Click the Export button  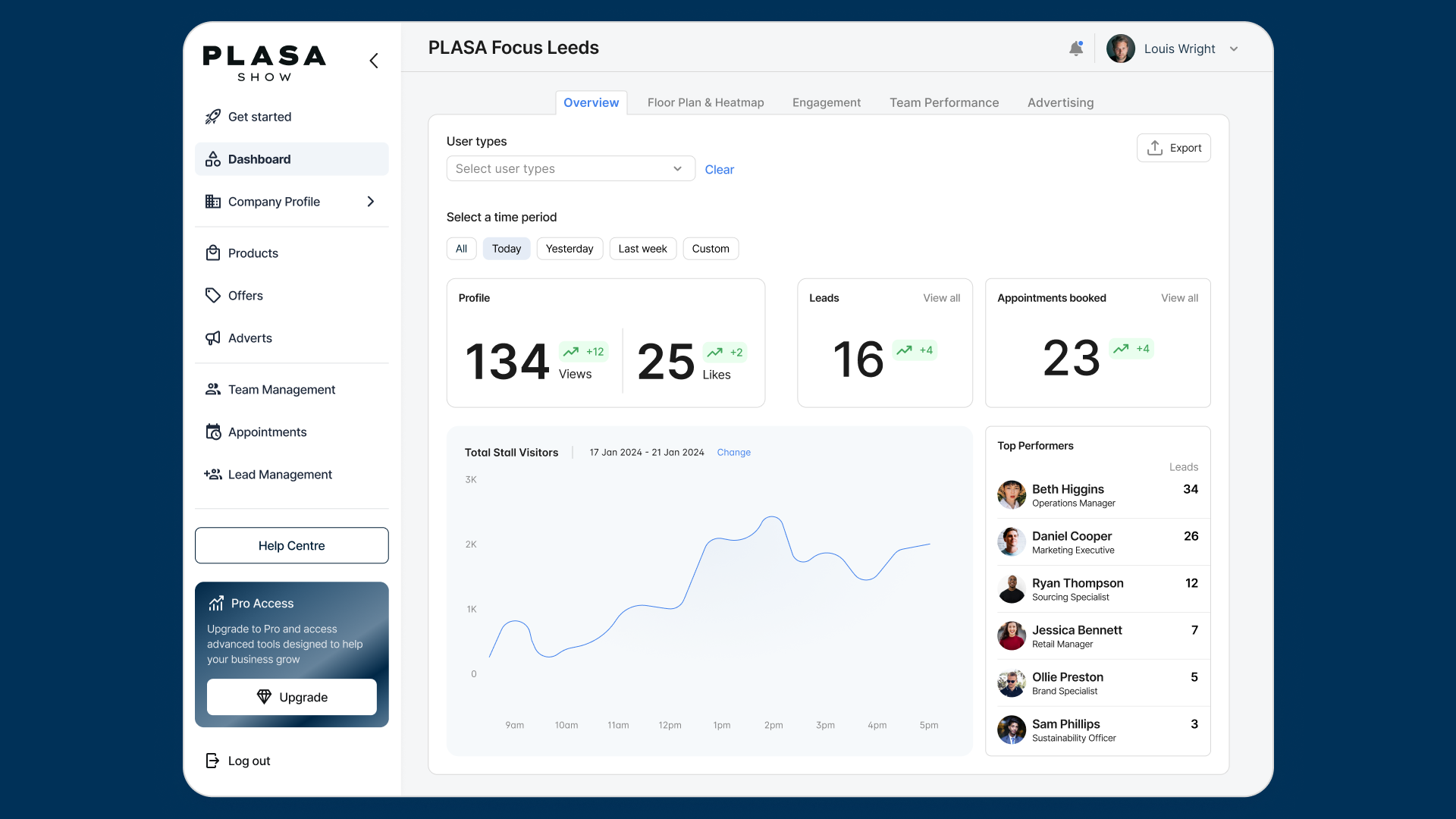pos(1173,148)
